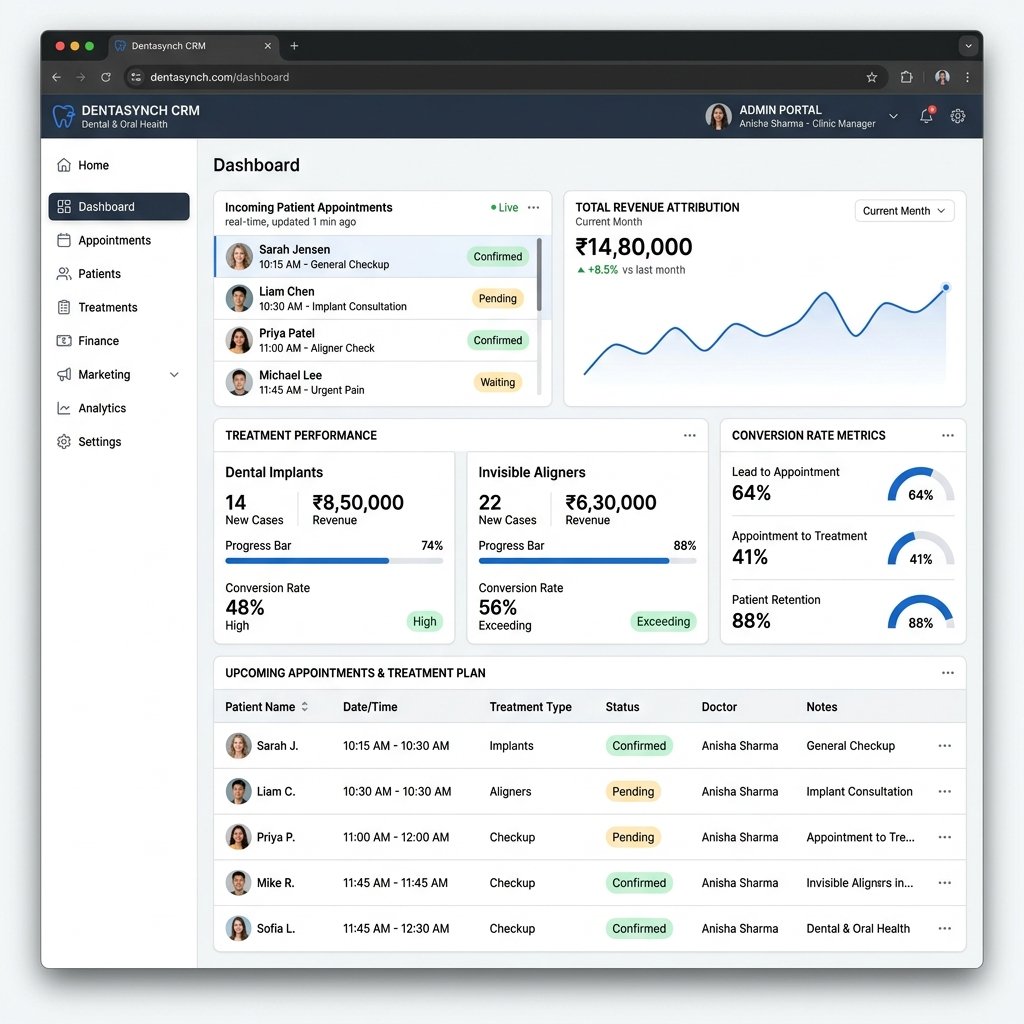Click Sofia L. avatar in table
Screen dimensions: 1024x1024
(x=238, y=929)
